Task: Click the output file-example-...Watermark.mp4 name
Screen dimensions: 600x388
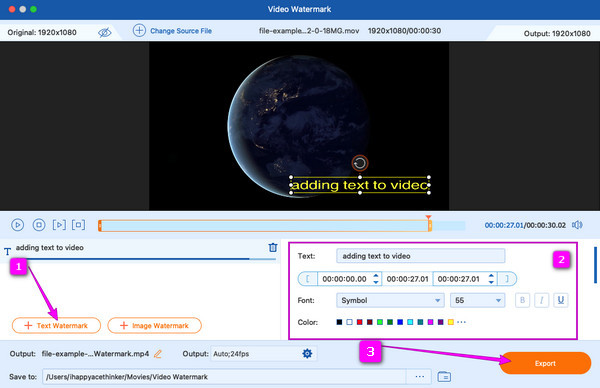Action: [95, 354]
